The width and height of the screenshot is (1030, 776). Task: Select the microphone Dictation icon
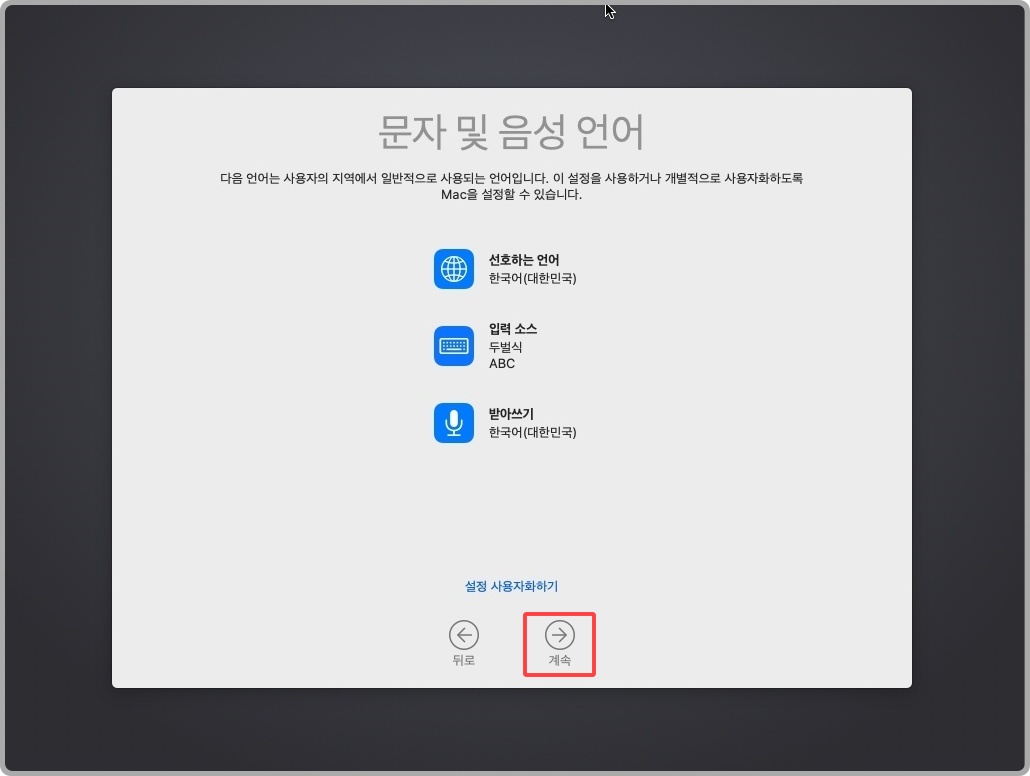(x=454, y=422)
